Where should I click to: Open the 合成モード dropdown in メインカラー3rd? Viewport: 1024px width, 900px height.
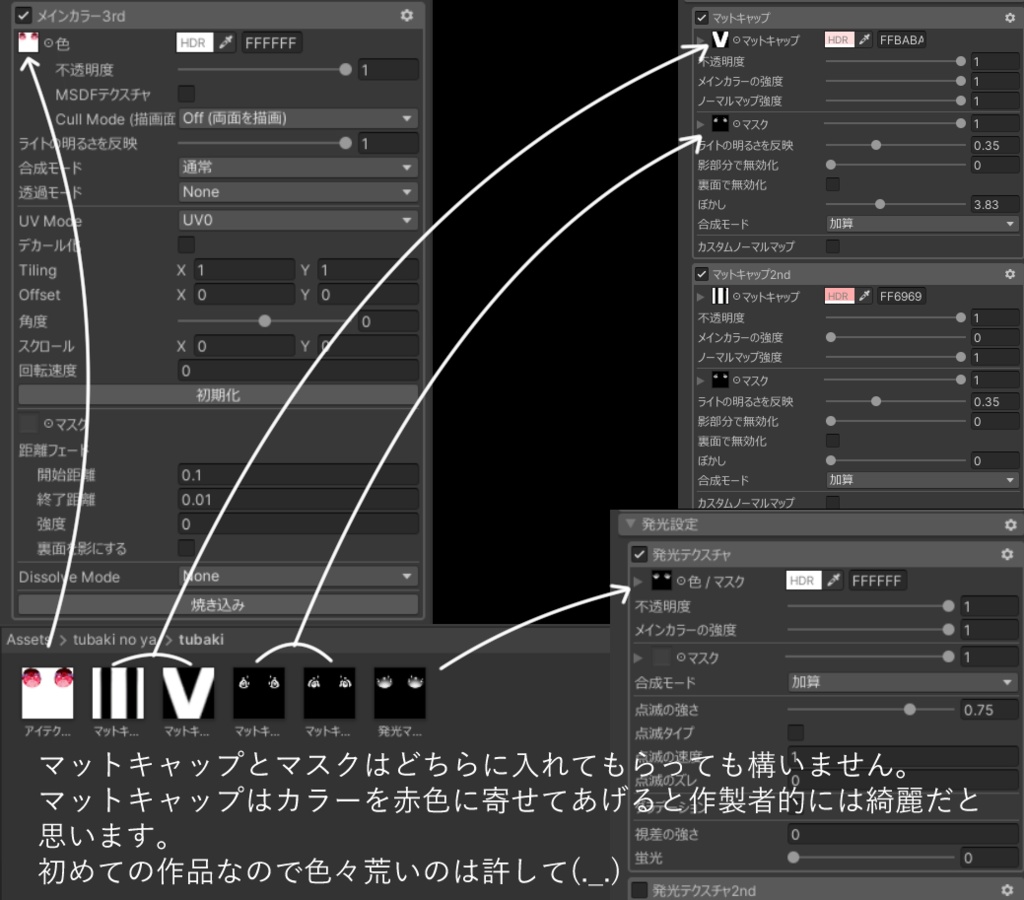298,167
